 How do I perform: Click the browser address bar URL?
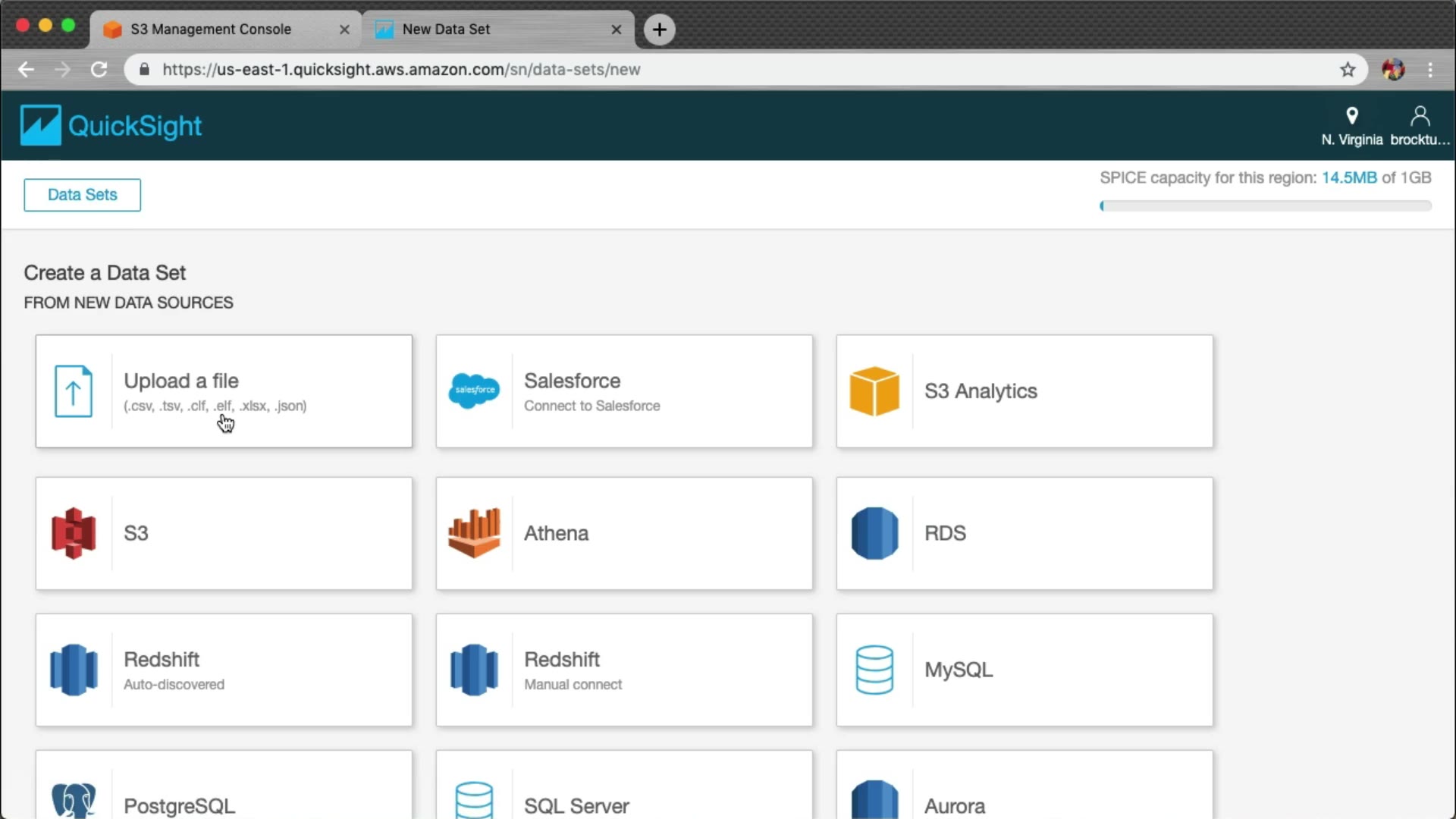pos(401,70)
